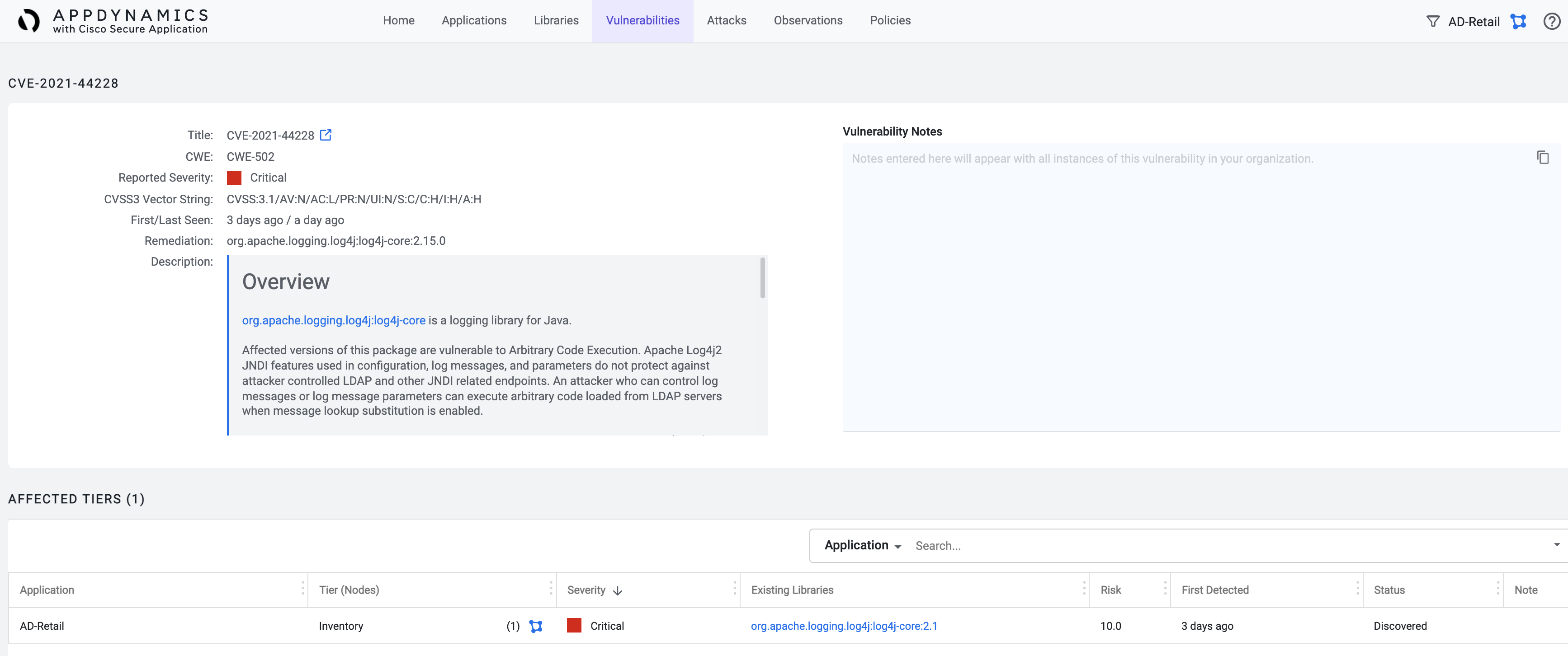Copy vulnerability notes with clipboard icon
Image resolution: width=1568 pixels, height=656 pixels.
tap(1542, 158)
